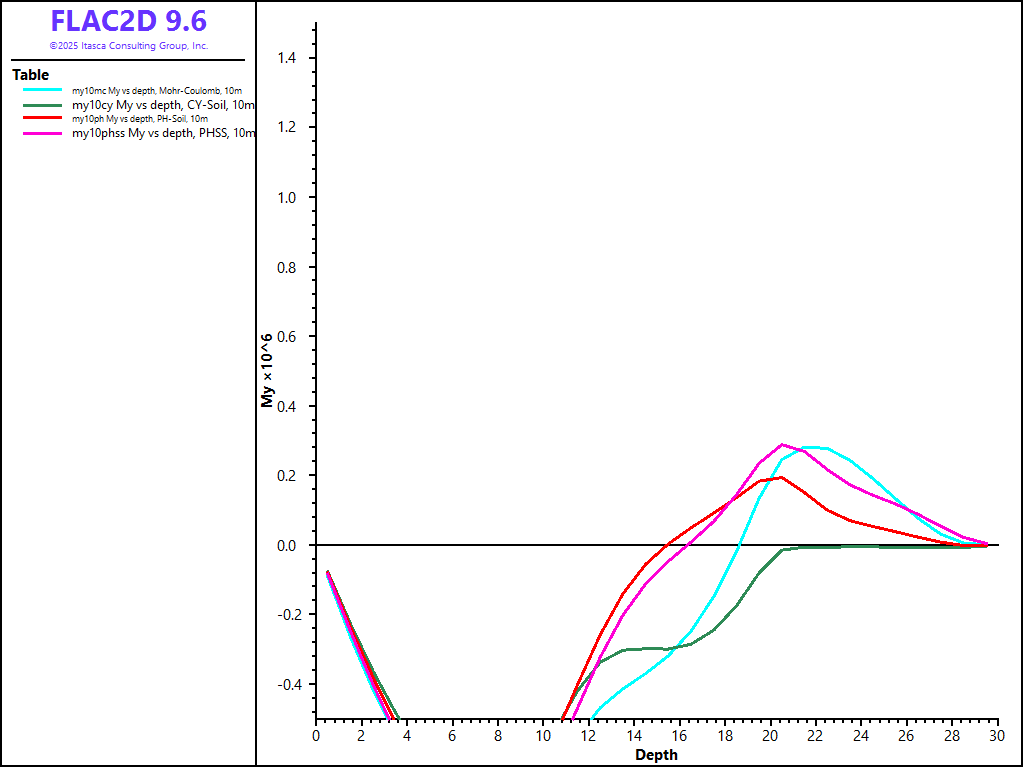Select the my10cy CY-Soil legend entry text
This screenshot has width=1024, height=768.
coord(163,105)
